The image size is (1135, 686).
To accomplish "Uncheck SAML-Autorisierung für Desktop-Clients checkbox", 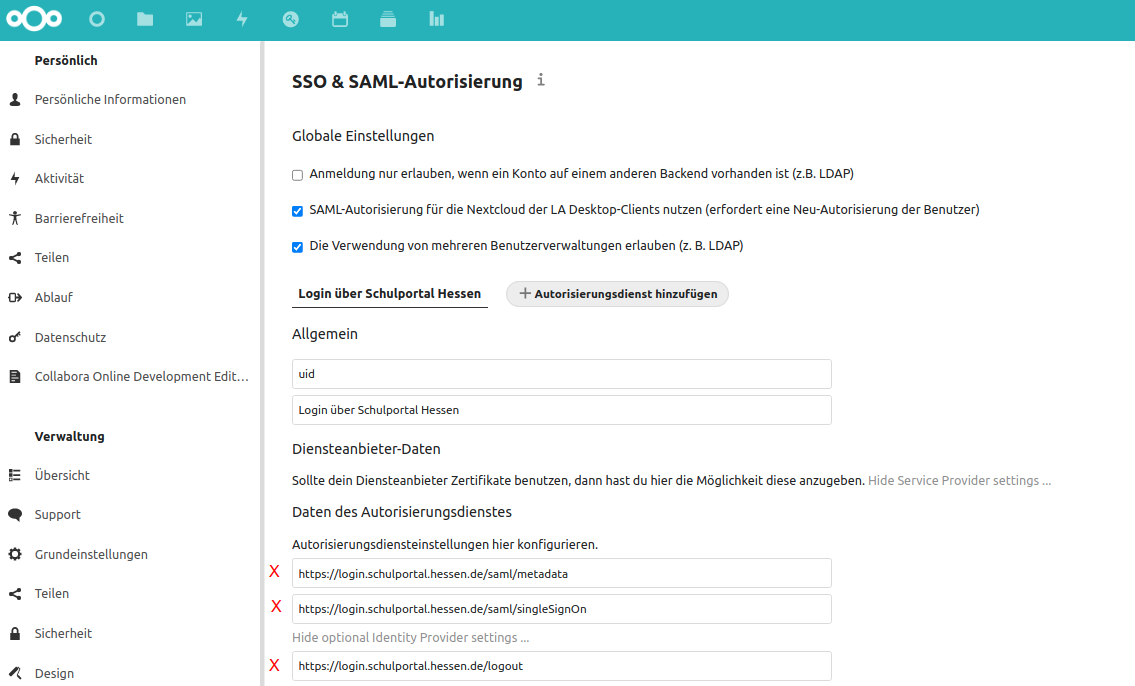I will click(298, 211).
